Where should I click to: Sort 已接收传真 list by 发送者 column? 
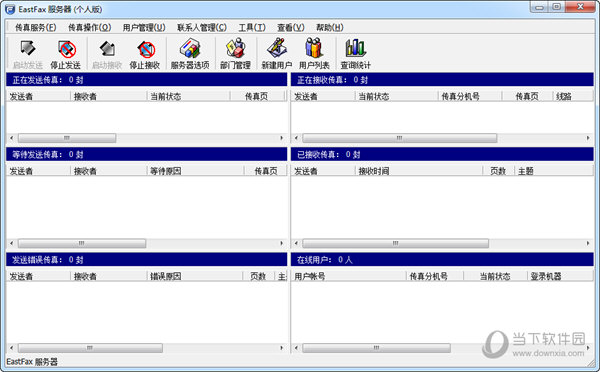click(323, 171)
